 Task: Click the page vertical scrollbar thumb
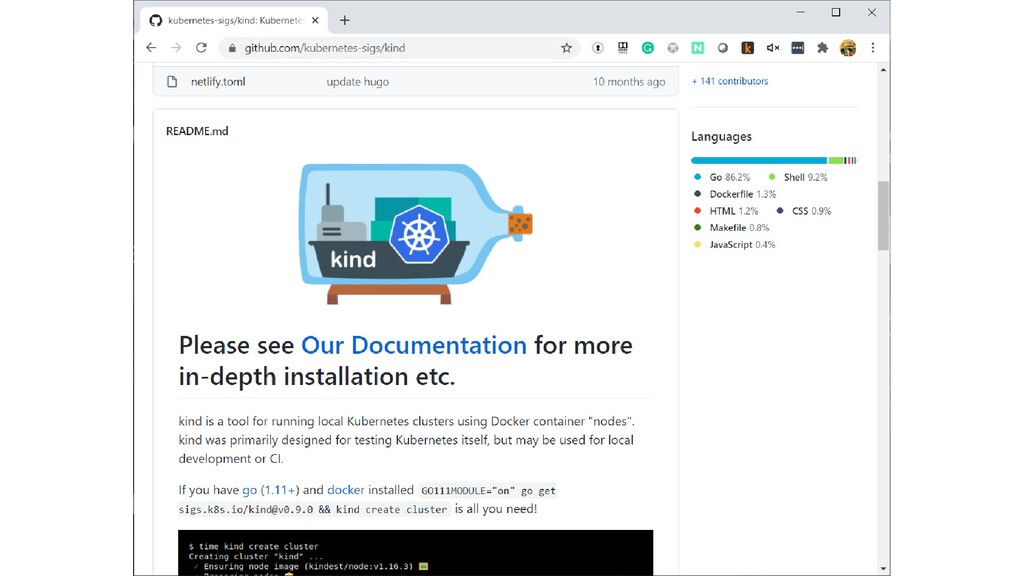883,216
